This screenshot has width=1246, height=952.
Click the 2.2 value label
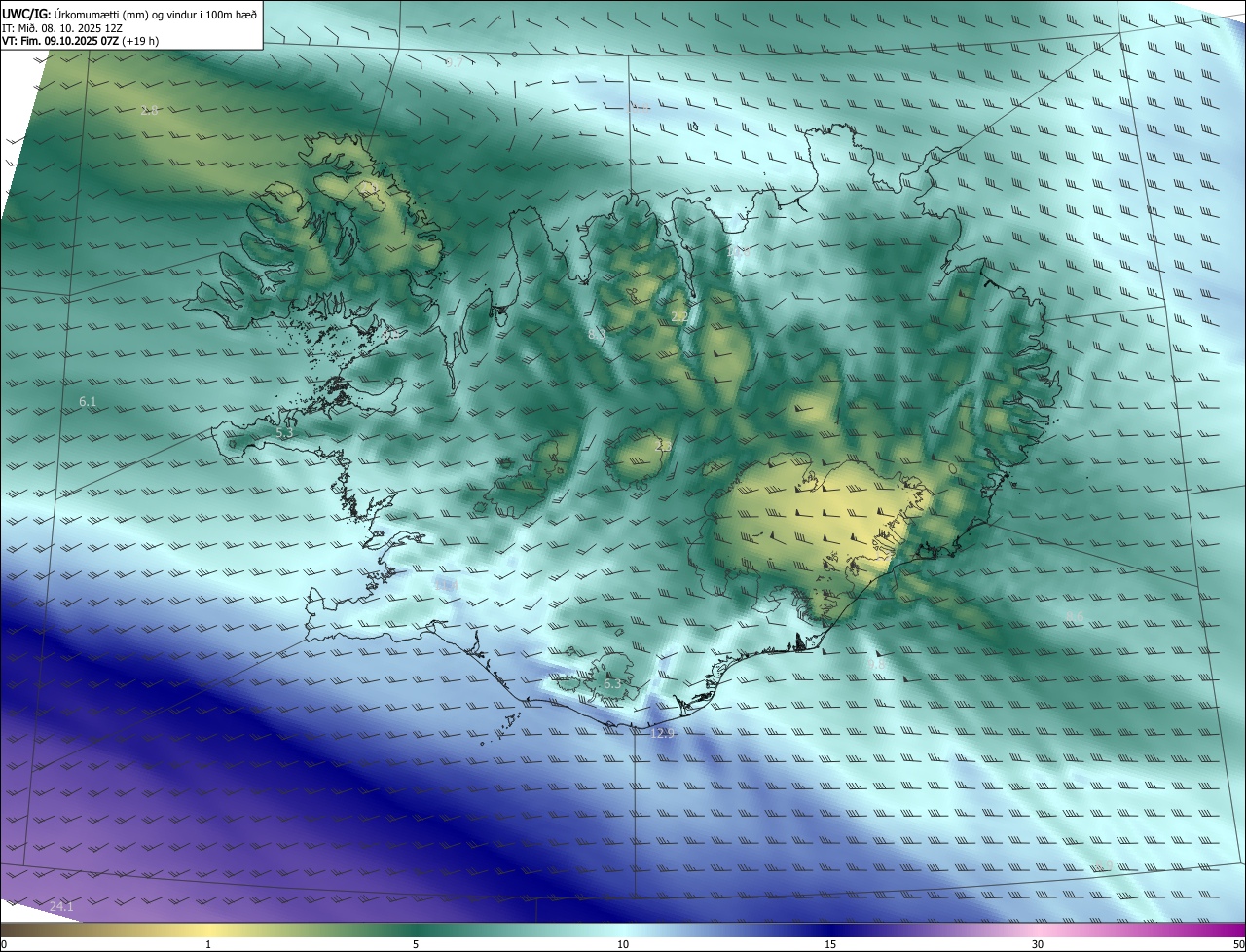pyautogui.click(x=679, y=317)
